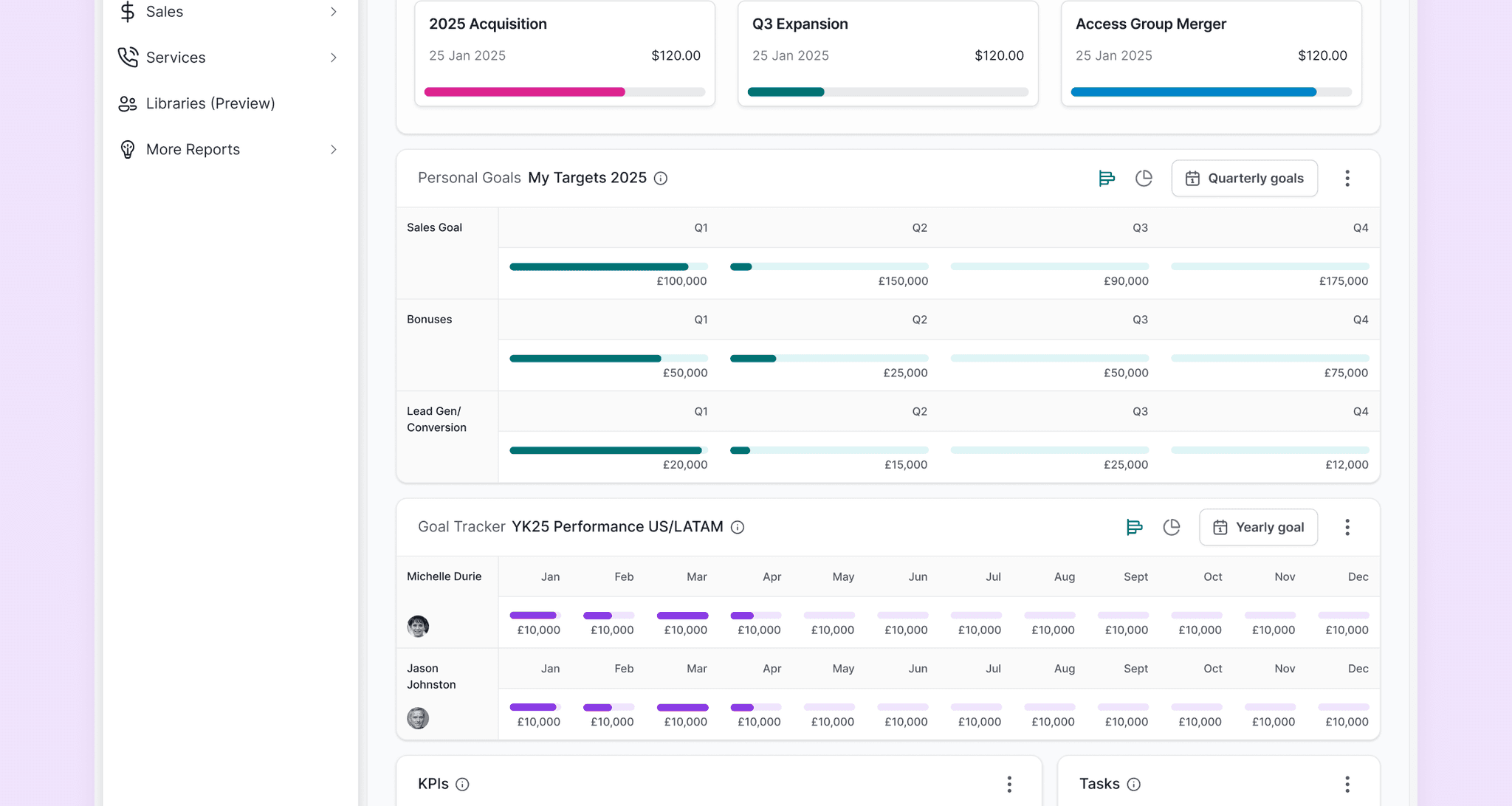Click info icon next to My Targets 2025
Screen dimensions: 1512x806
(x=661, y=179)
